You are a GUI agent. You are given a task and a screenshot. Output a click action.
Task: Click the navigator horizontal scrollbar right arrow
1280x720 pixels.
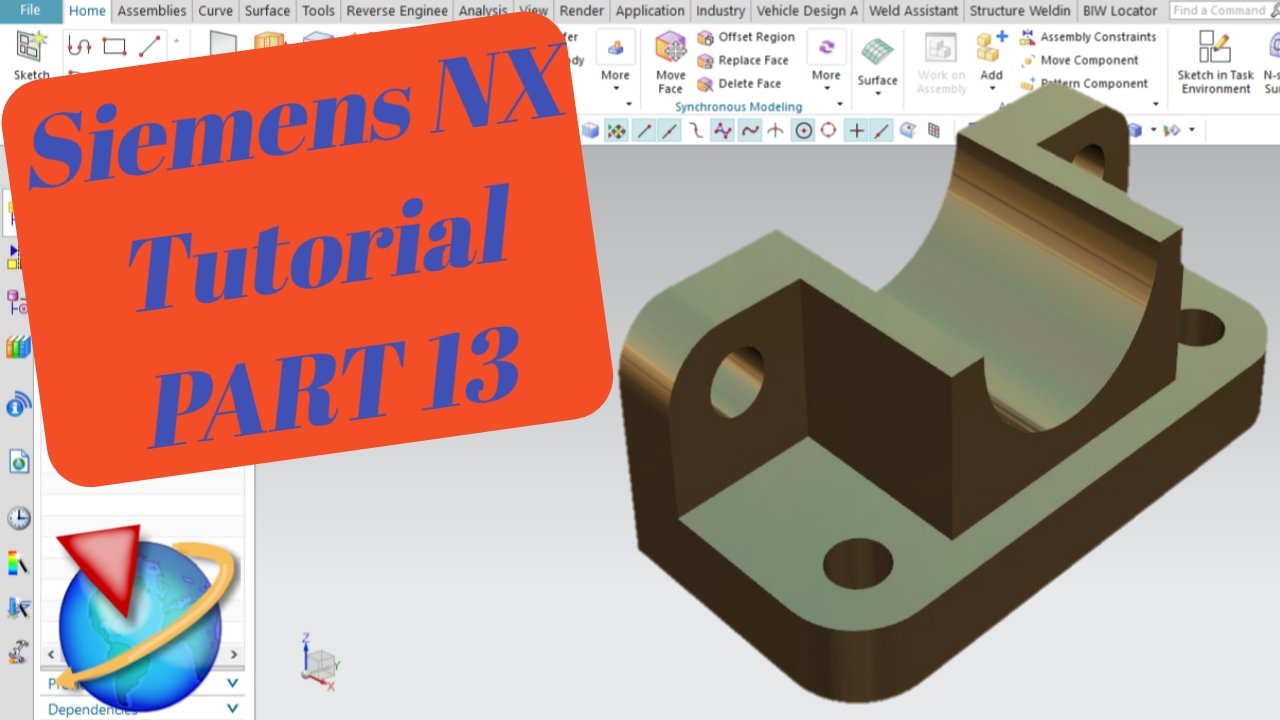[234, 655]
